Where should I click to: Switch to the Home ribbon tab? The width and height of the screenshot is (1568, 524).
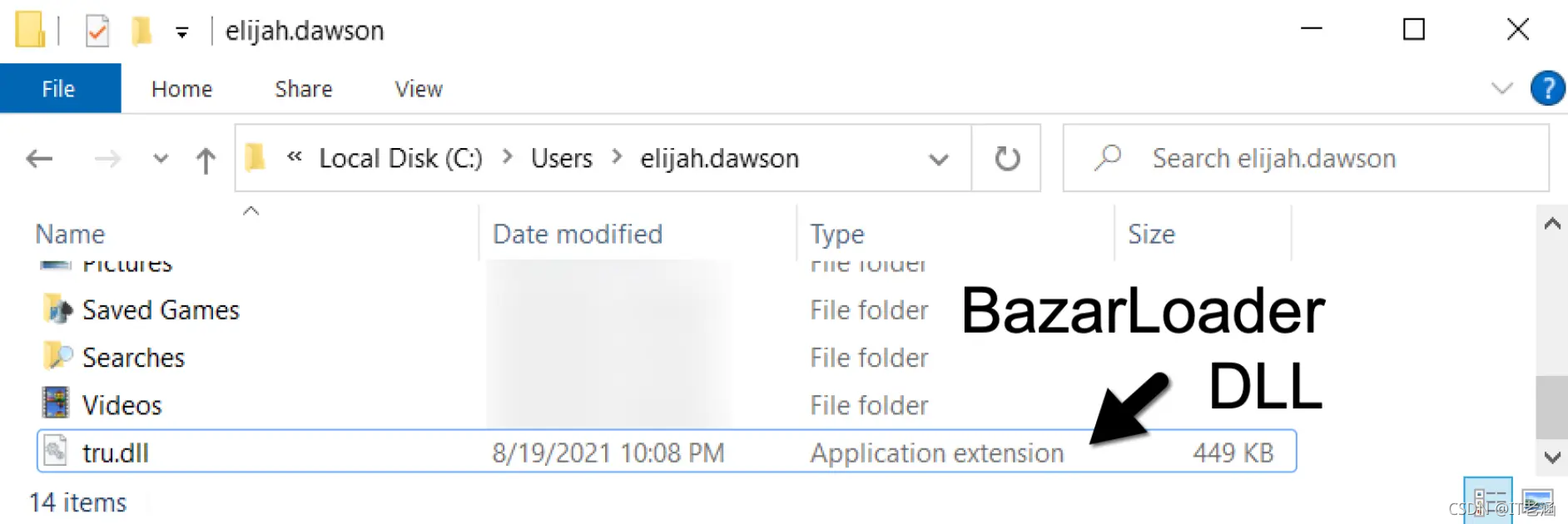181,88
